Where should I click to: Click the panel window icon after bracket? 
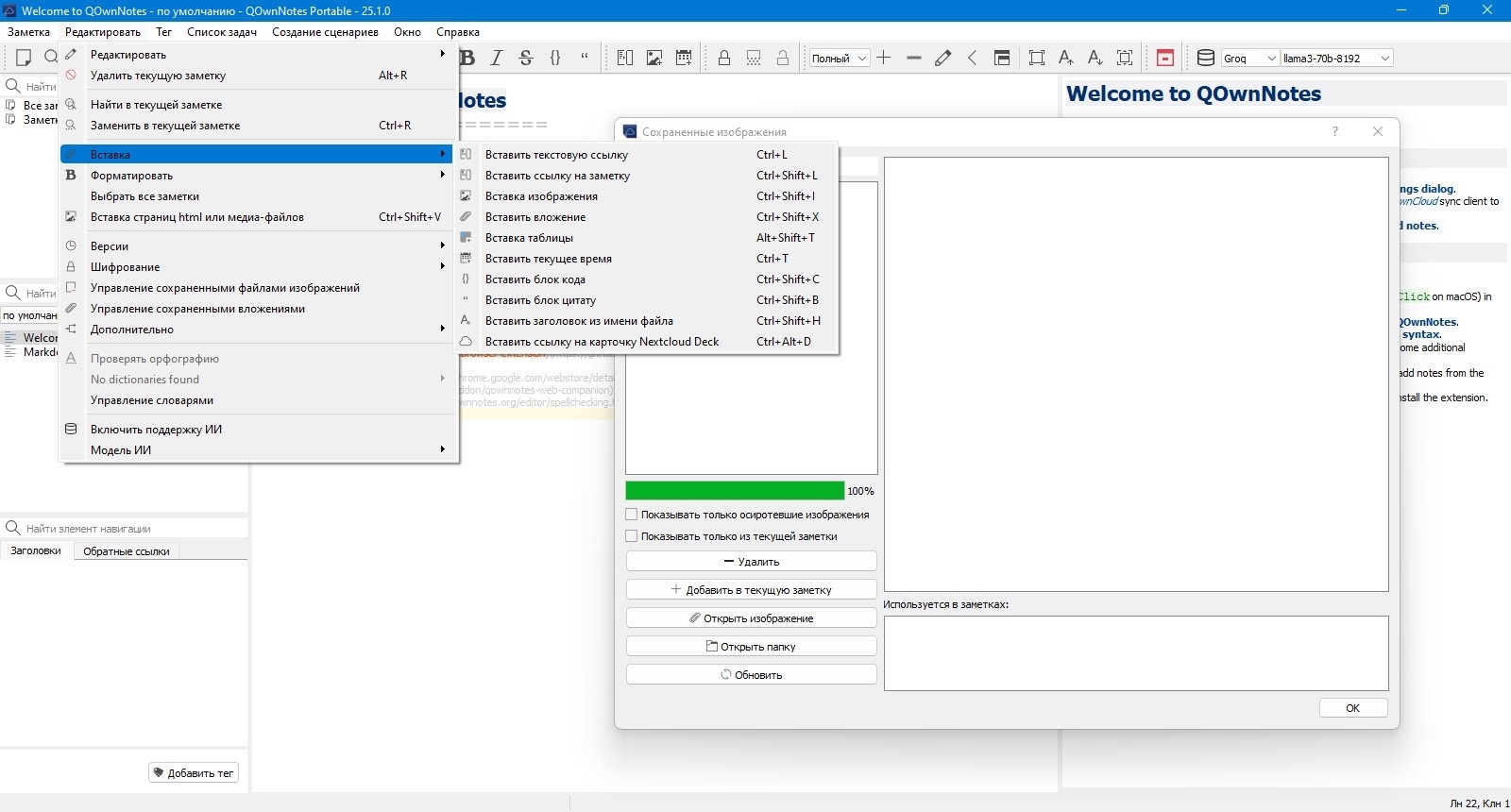1002,58
